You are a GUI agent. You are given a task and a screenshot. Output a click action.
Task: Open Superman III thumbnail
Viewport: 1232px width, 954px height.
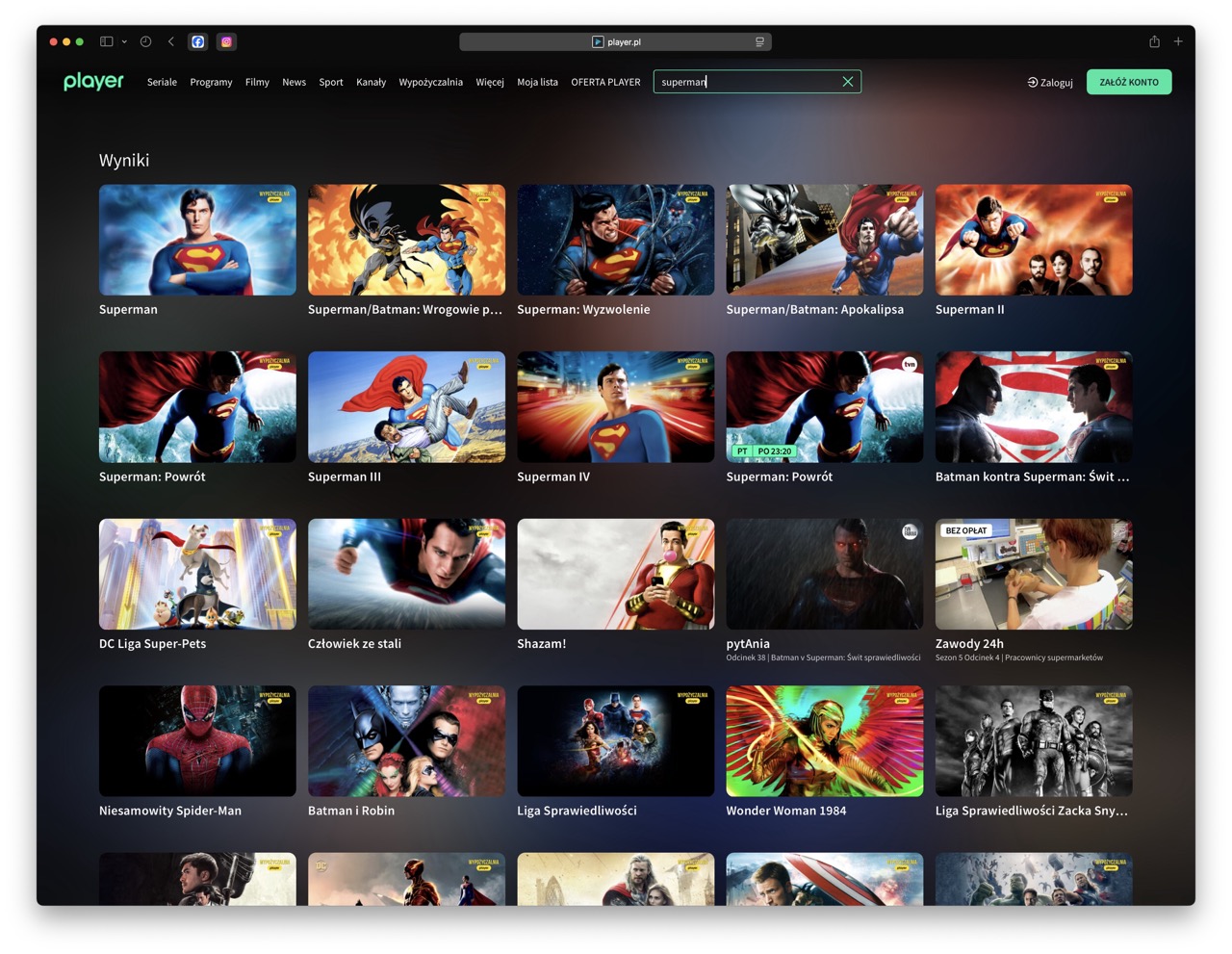tap(406, 407)
